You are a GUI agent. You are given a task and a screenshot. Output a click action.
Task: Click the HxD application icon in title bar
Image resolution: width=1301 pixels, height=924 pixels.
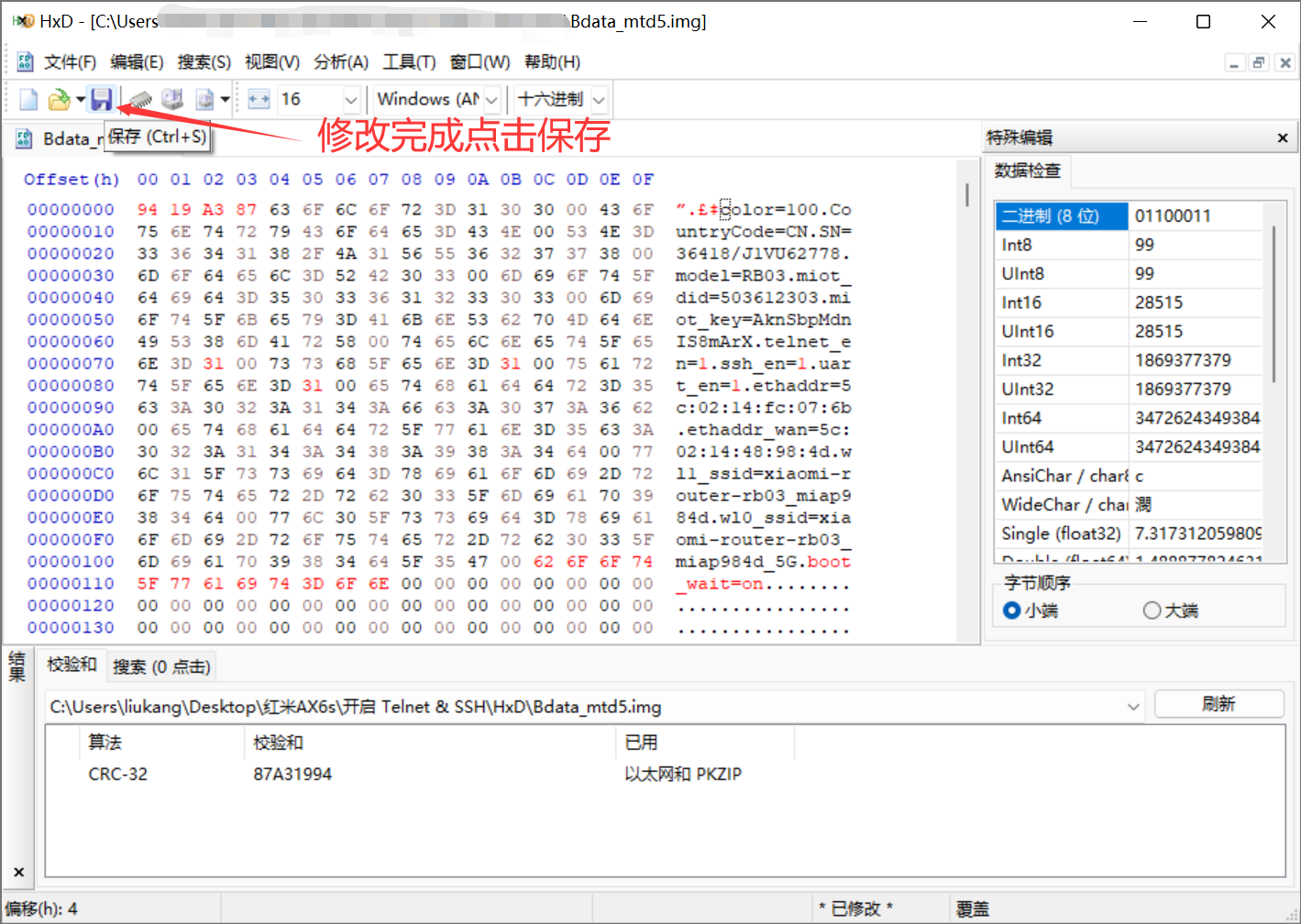pyautogui.click(x=22, y=21)
